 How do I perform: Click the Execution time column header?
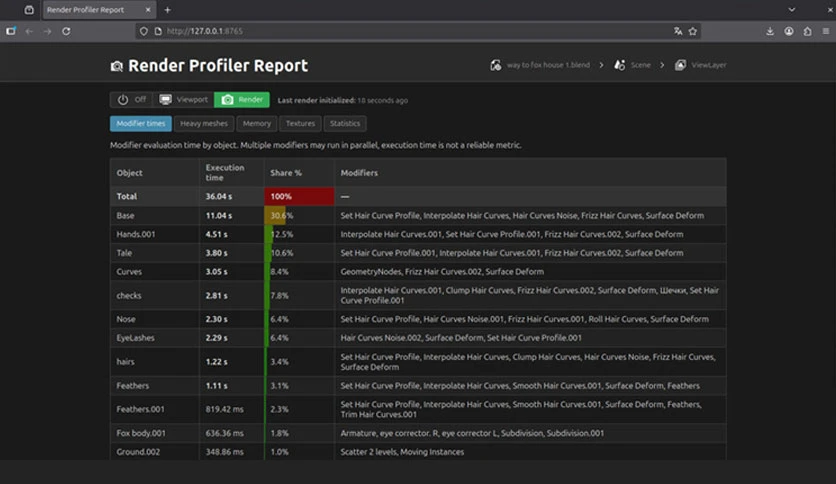[231, 173]
